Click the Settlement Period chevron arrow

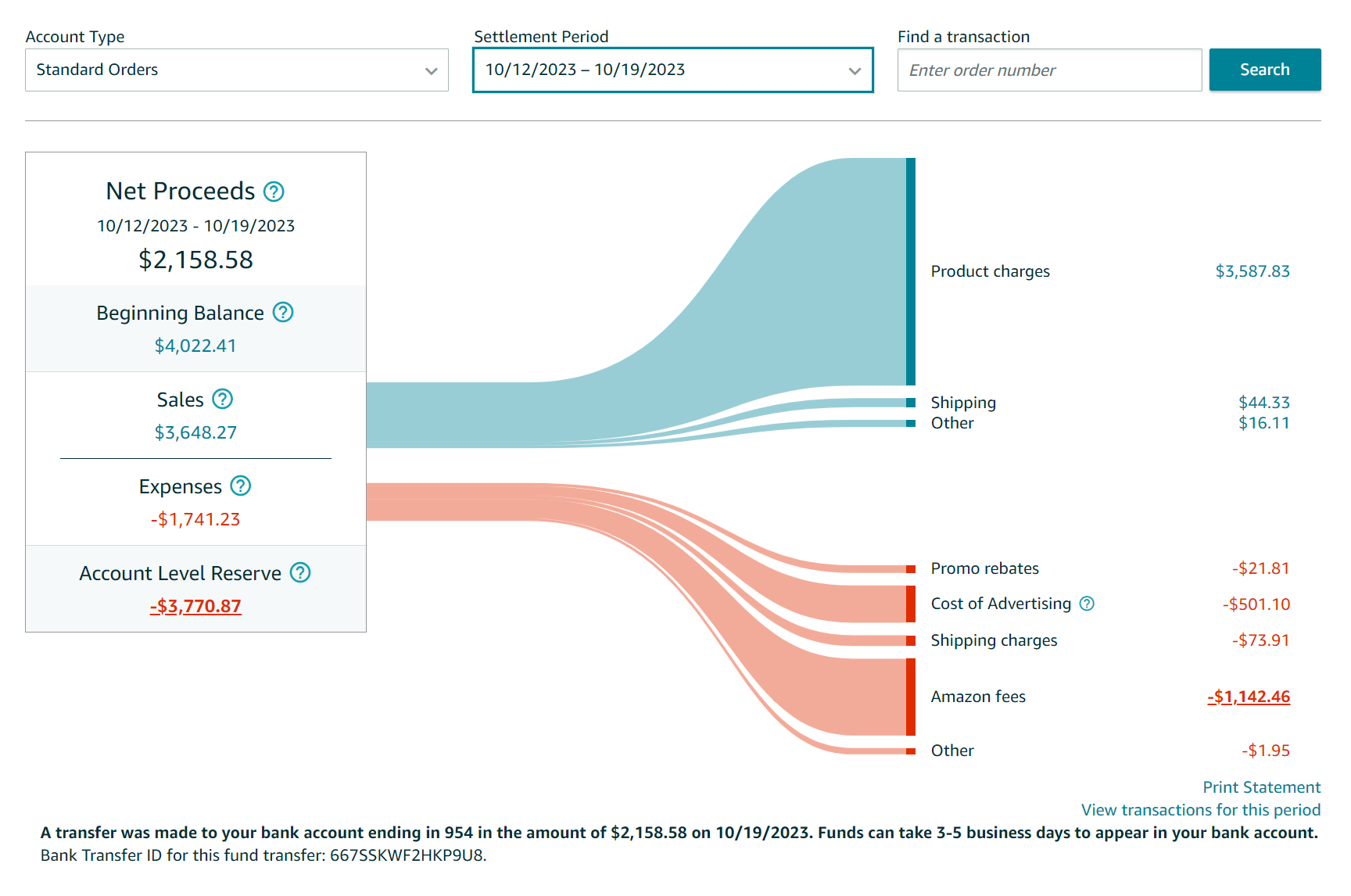click(x=855, y=71)
